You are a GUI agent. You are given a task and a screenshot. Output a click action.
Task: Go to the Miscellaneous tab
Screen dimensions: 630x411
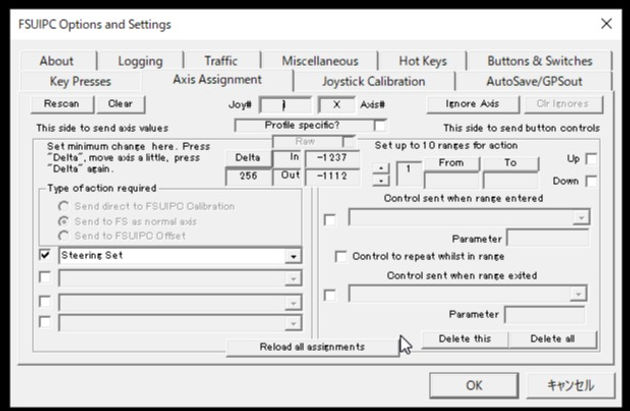coord(320,61)
